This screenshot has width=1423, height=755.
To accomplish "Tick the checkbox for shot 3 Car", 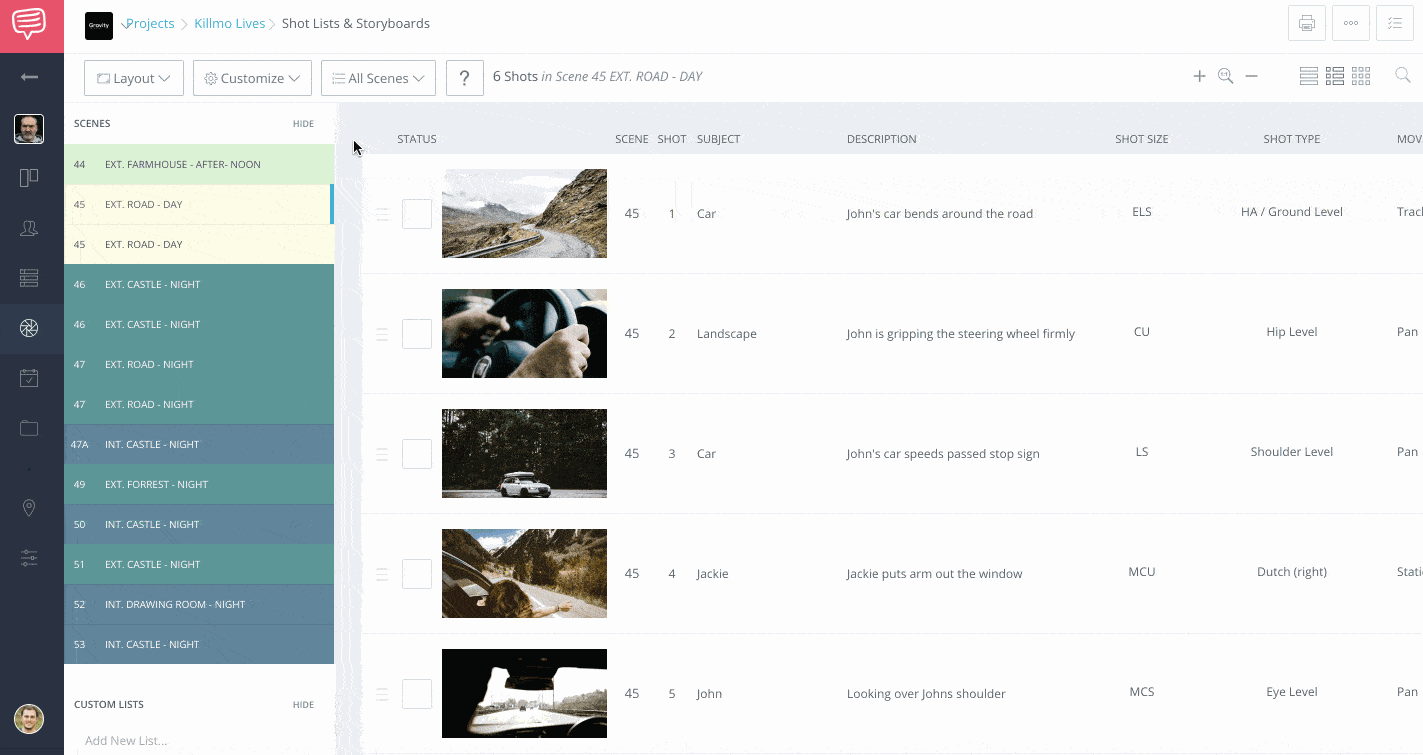I will [416, 453].
